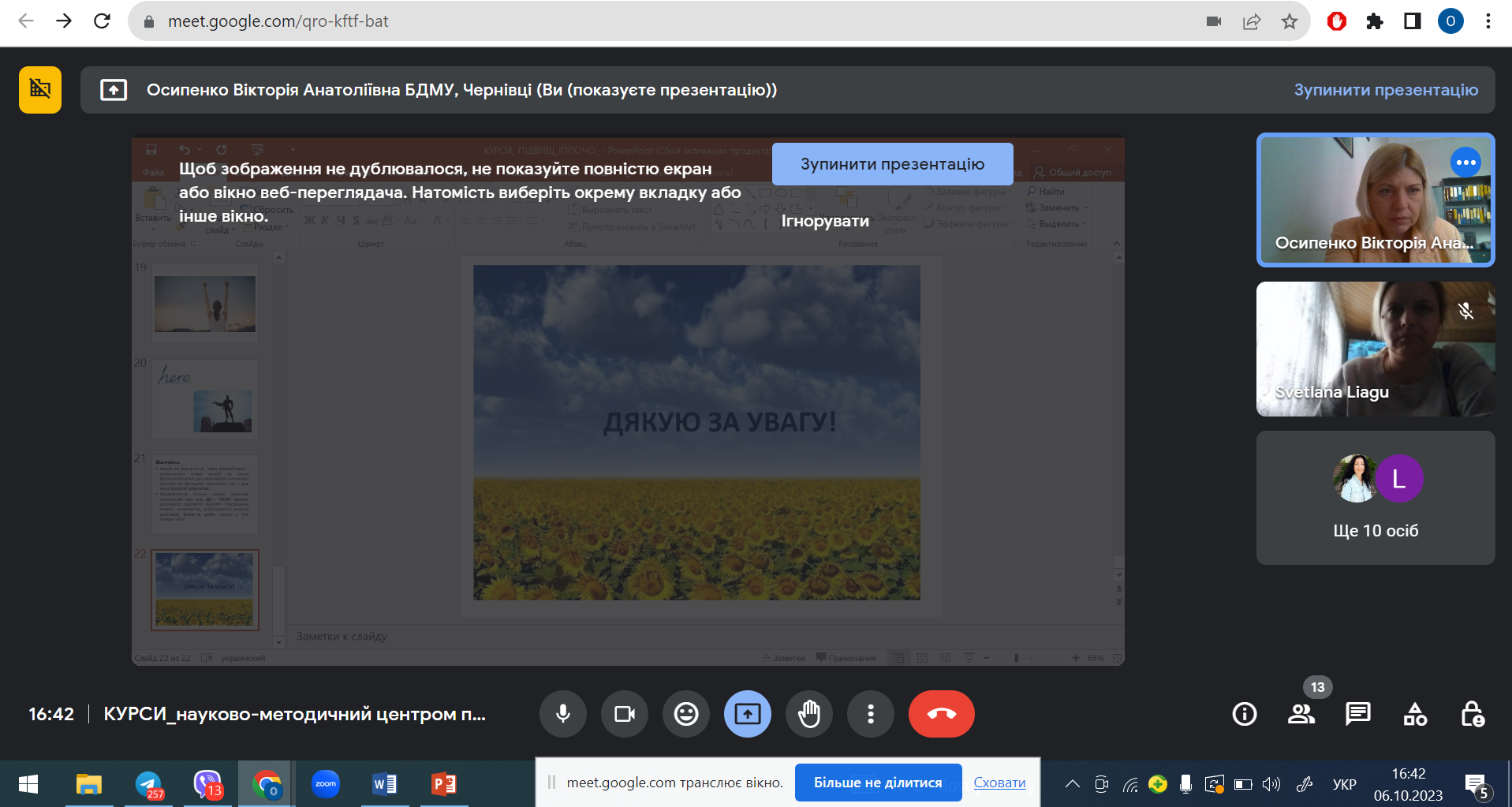Image resolution: width=1512 pixels, height=807 pixels.
Task: Open clock showing 06.10.2023
Action: 1409,784
